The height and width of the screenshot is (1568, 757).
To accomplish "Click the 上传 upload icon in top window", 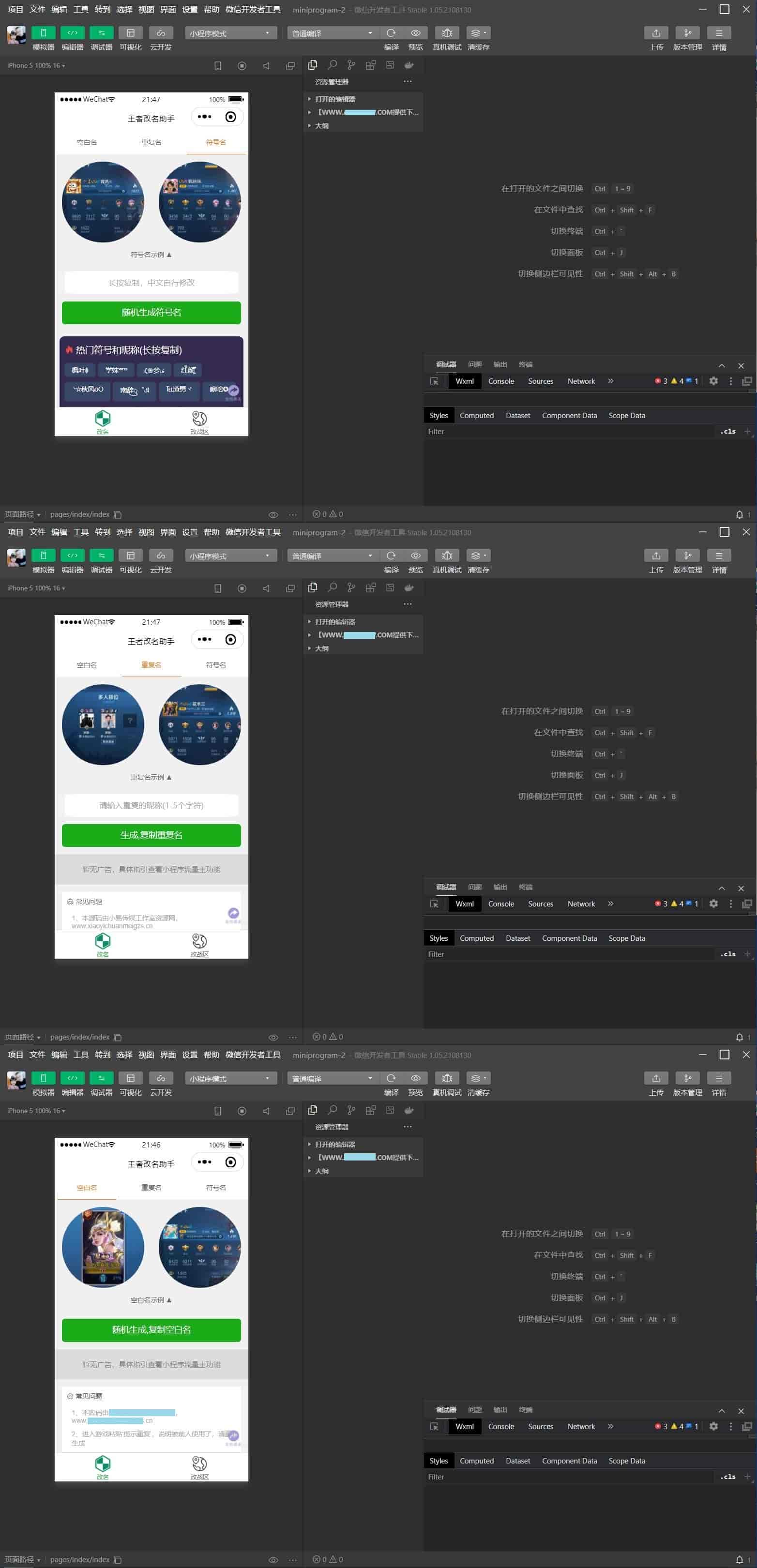I will (656, 33).
